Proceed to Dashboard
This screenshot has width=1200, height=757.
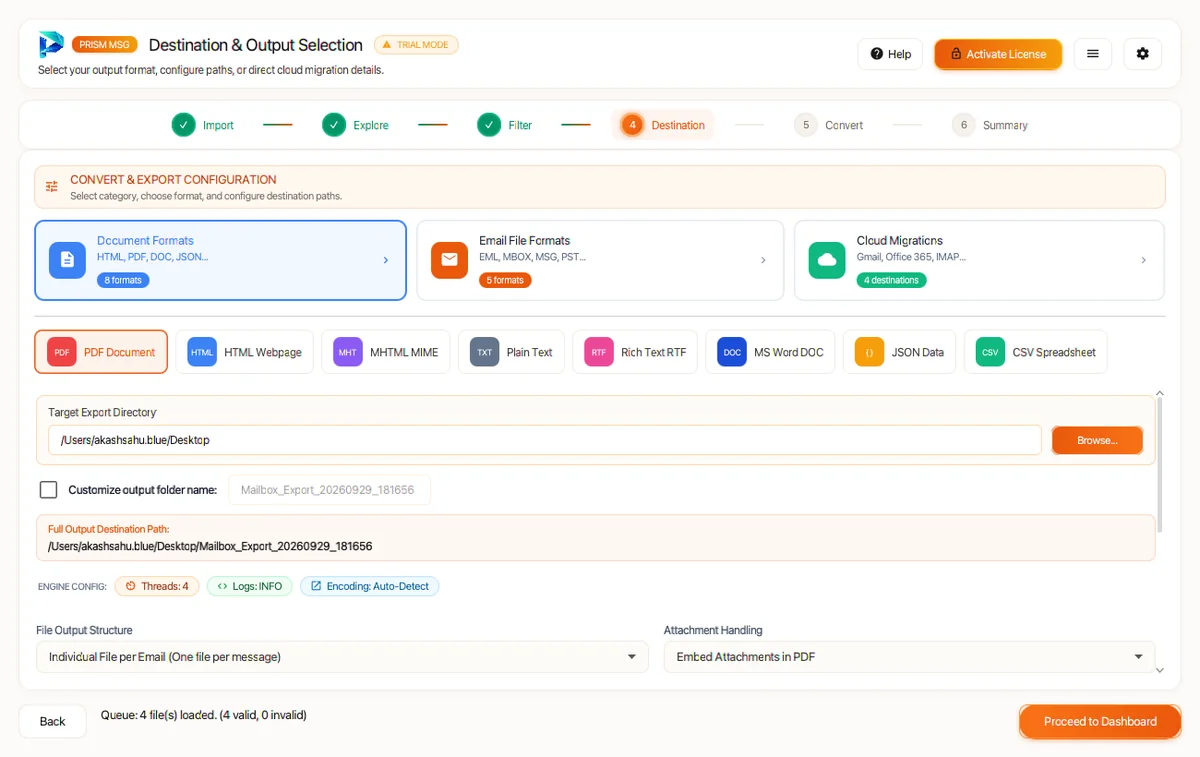(1100, 722)
